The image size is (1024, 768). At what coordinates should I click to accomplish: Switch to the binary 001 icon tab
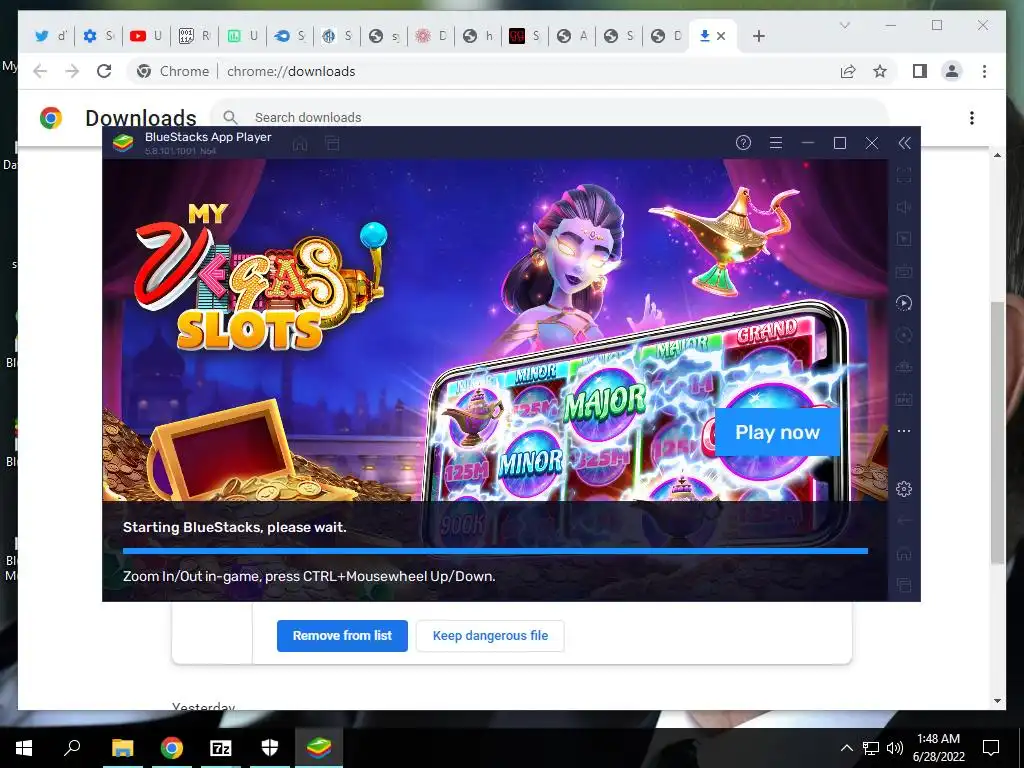tap(193, 36)
